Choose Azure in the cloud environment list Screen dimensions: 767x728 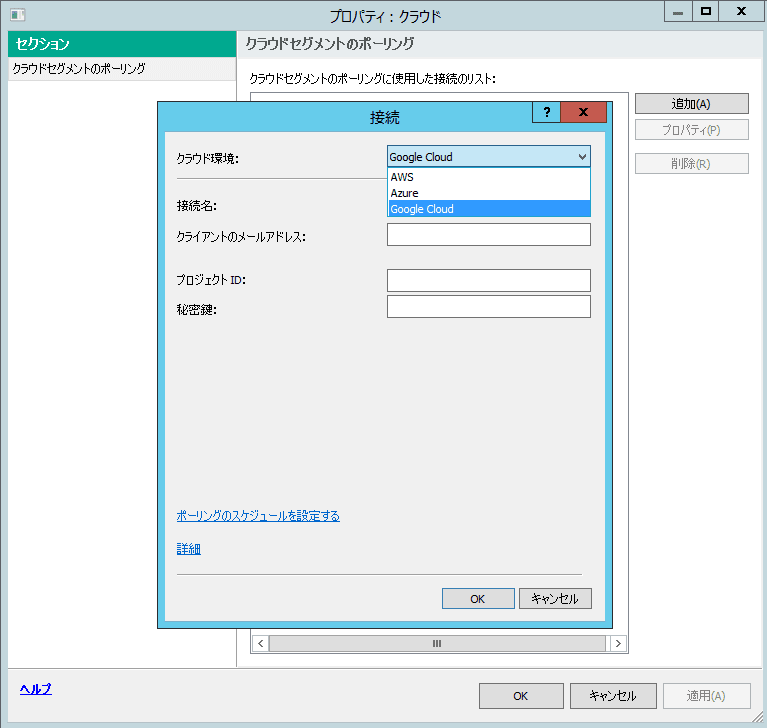pyautogui.click(x=489, y=193)
